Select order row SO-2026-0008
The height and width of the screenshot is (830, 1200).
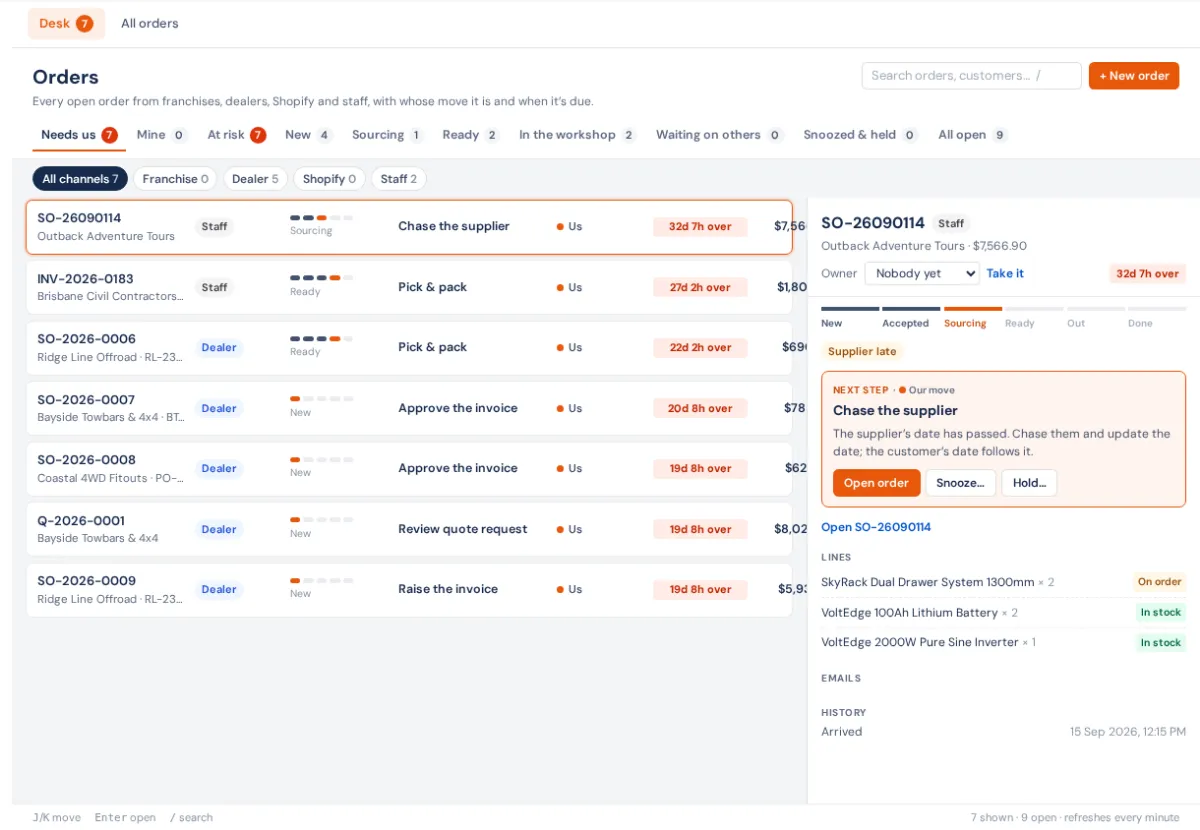click(x=409, y=468)
